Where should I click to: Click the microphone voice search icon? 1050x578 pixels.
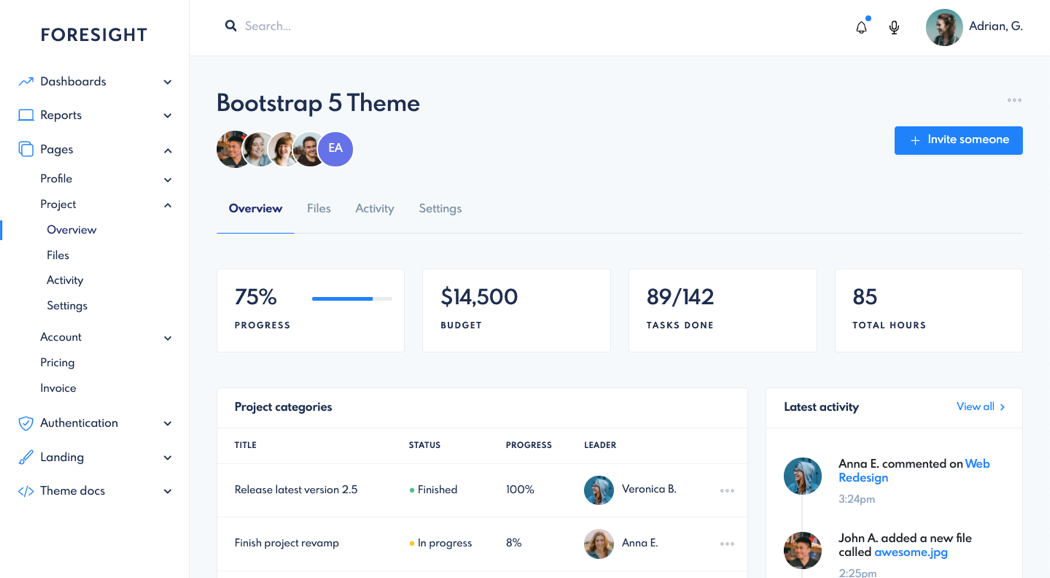click(894, 27)
